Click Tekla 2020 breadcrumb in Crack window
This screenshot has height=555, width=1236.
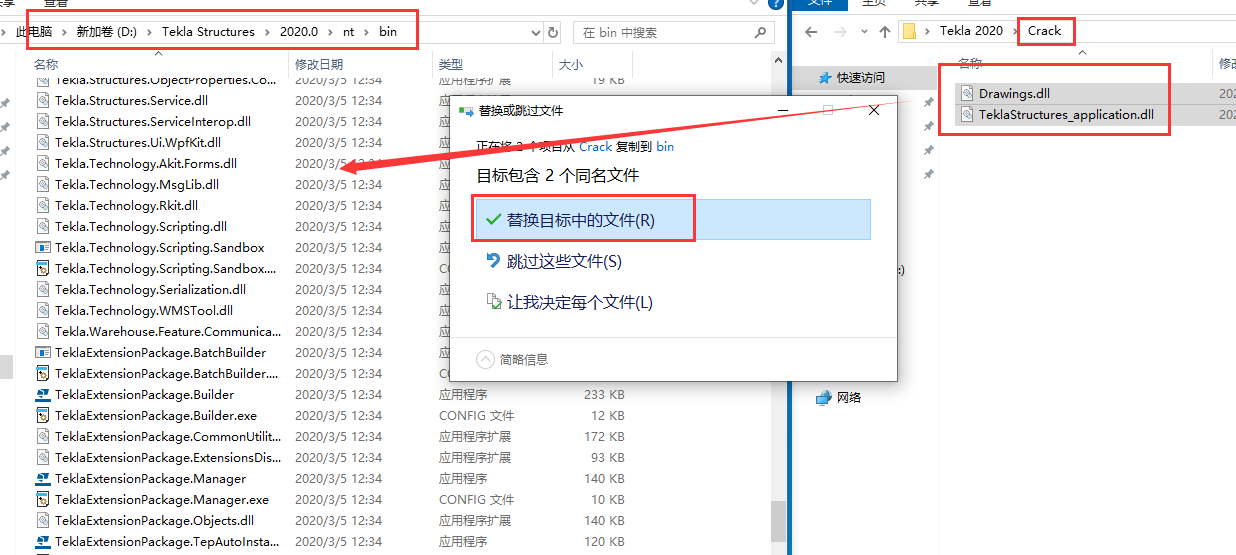(971, 31)
